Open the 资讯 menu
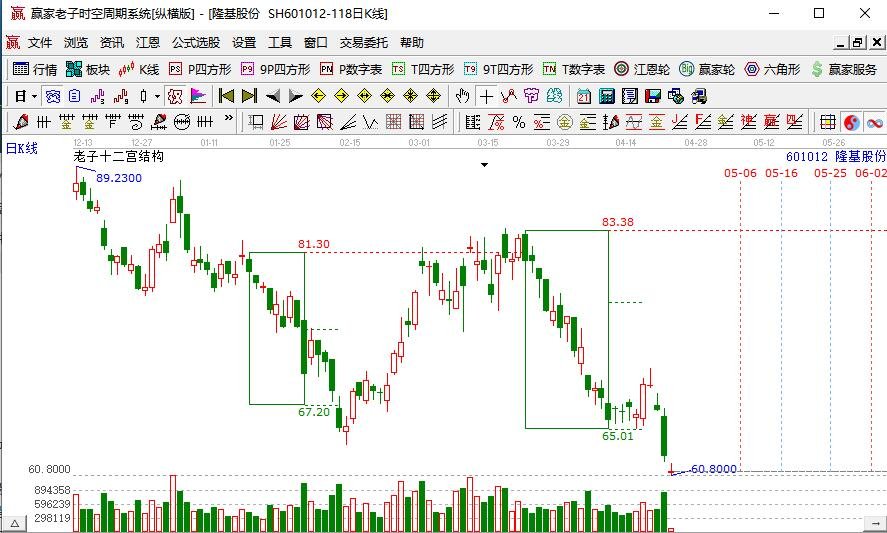 click(x=112, y=42)
